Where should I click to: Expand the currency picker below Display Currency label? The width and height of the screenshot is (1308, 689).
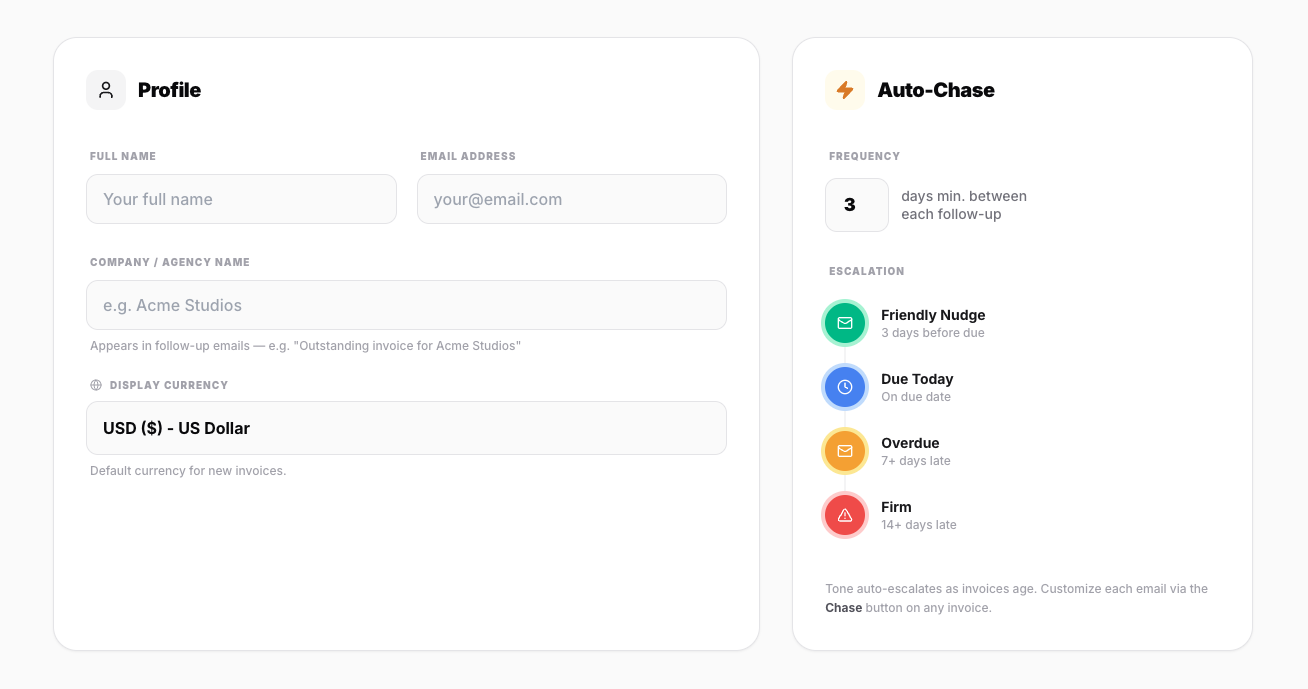point(406,428)
